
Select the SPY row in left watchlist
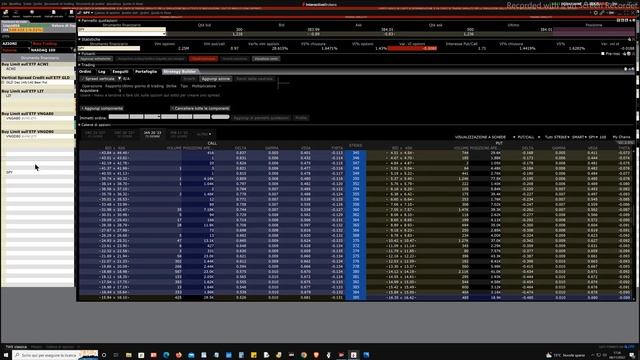tap(38, 173)
